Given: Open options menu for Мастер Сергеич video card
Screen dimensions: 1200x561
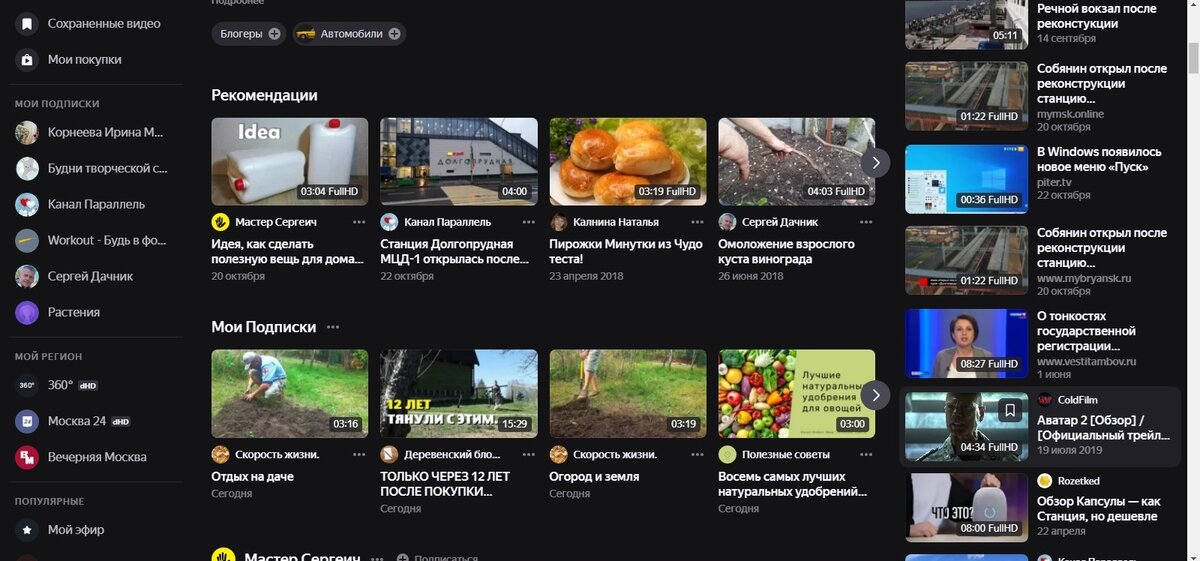Looking at the screenshot, I should 359,222.
